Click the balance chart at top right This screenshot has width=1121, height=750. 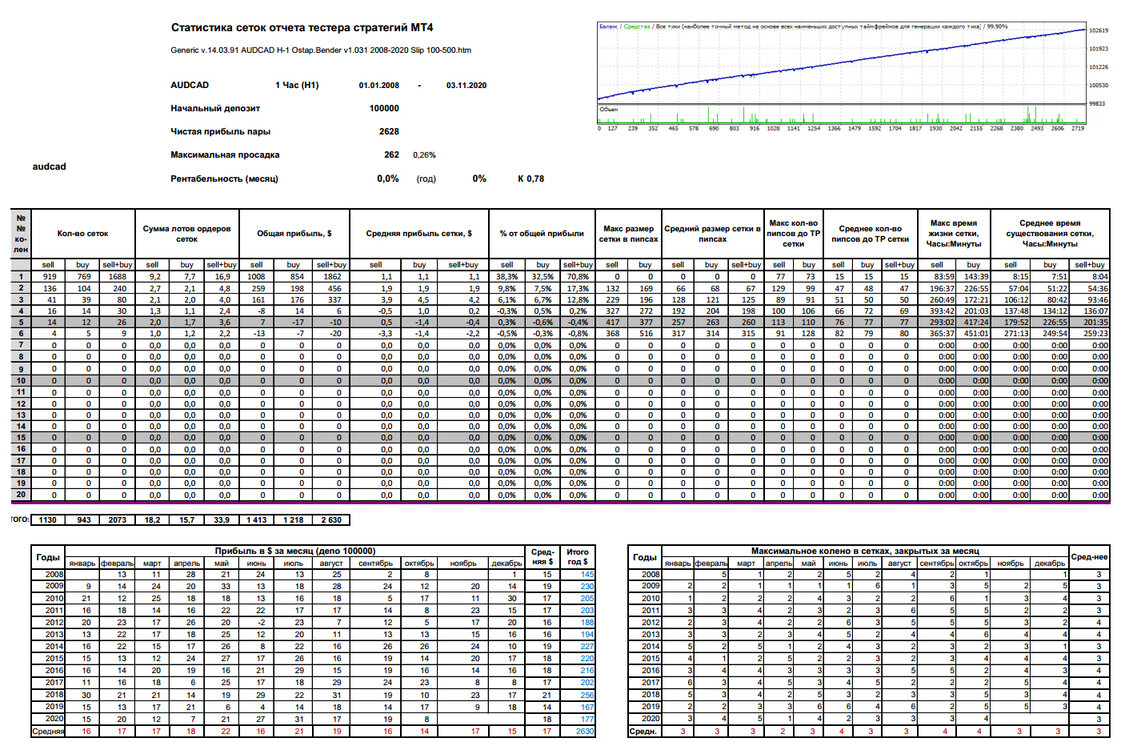842,75
